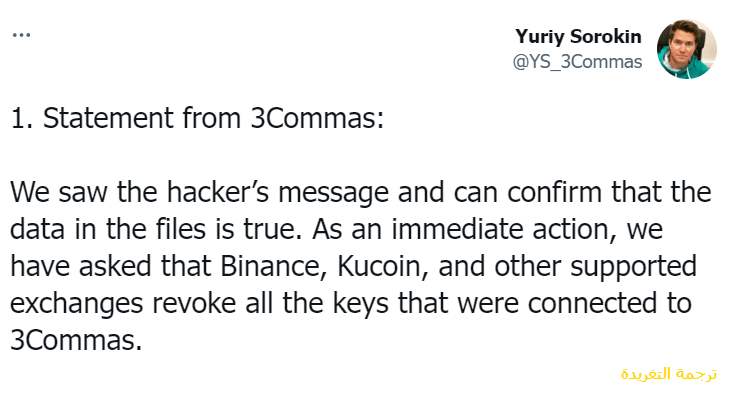
Task: Click the '1. Statement from 3Commas:' heading line
Action: coord(197,117)
